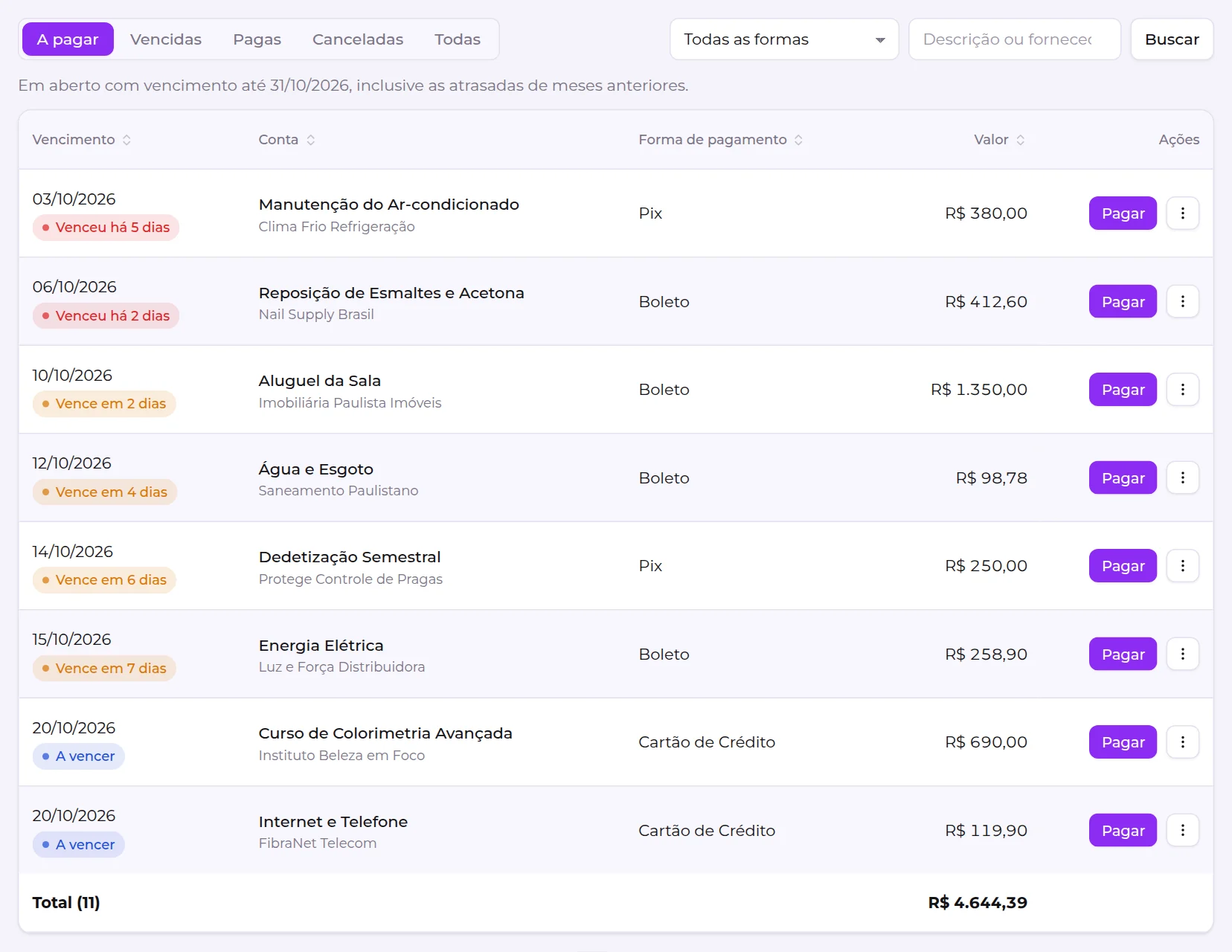Screen dimensions: 1232x952
Task: Click the date 14/10/2026
Action: click(x=73, y=552)
